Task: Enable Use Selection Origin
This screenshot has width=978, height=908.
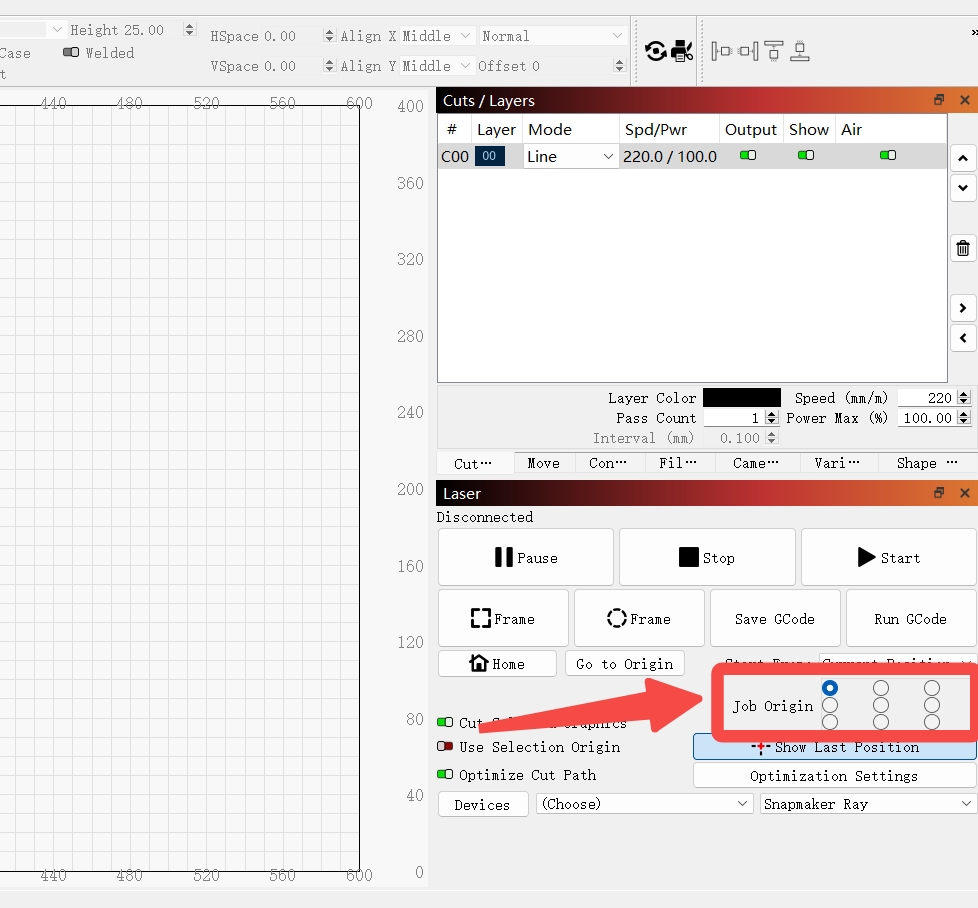Action: point(445,746)
